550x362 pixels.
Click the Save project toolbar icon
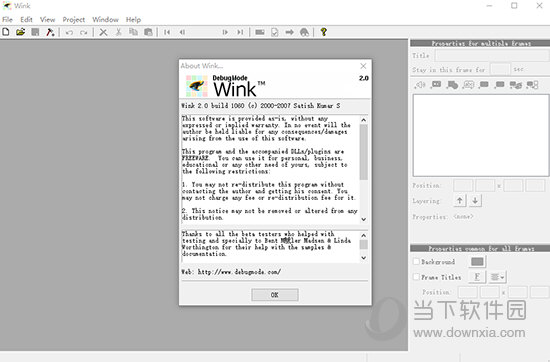[x=35, y=32]
